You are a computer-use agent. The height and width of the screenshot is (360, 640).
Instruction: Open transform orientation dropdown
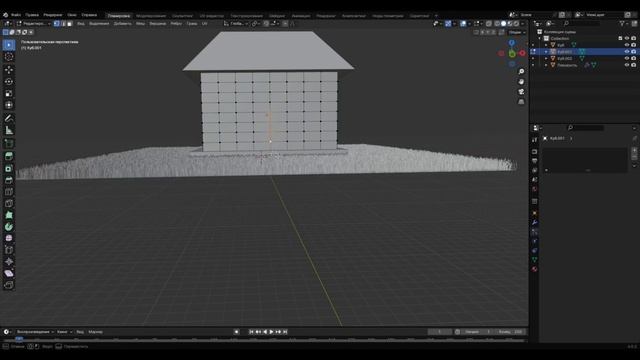(236, 24)
